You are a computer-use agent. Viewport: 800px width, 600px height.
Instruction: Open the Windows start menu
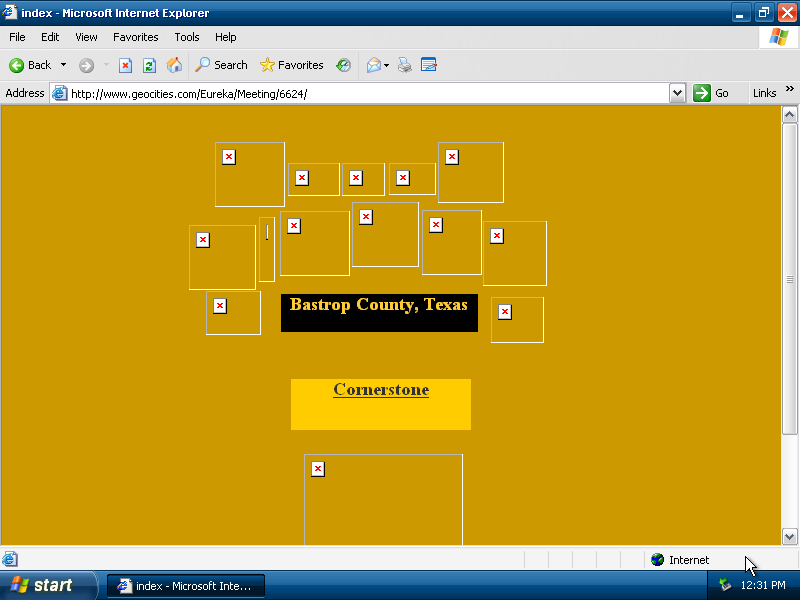47,585
